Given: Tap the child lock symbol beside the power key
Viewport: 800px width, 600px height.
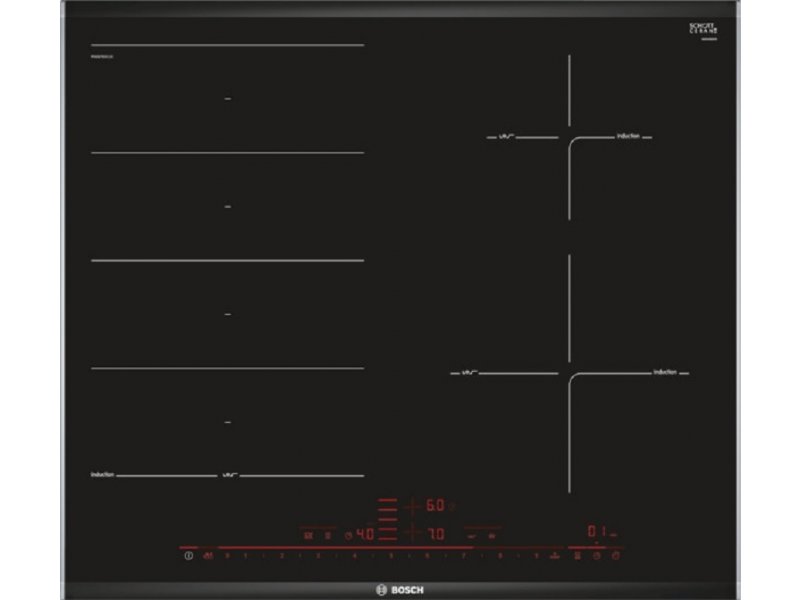Looking at the screenshot, I should click(x=208, y=556).
